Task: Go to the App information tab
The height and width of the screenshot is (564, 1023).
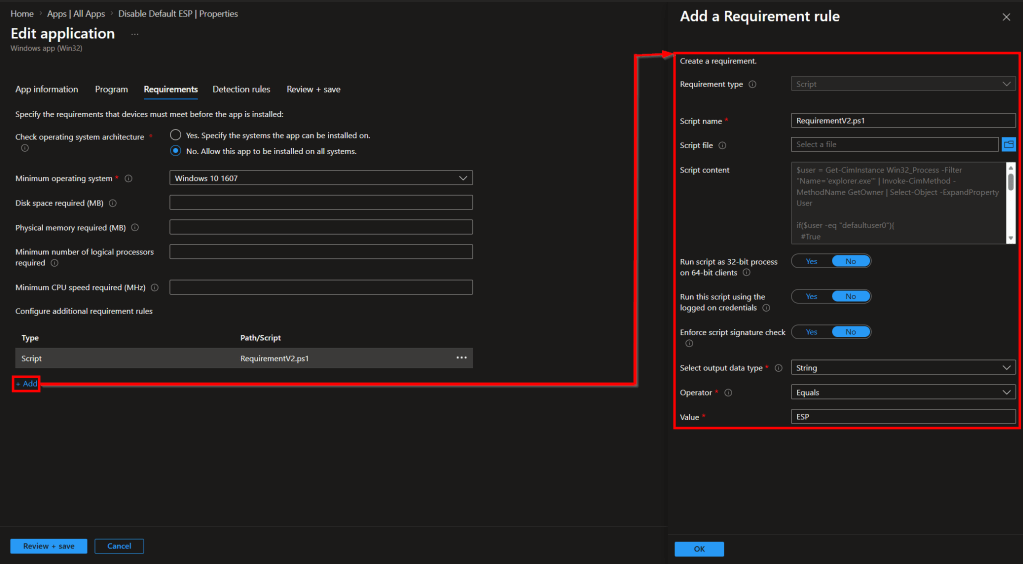Action: pos(47,90)
